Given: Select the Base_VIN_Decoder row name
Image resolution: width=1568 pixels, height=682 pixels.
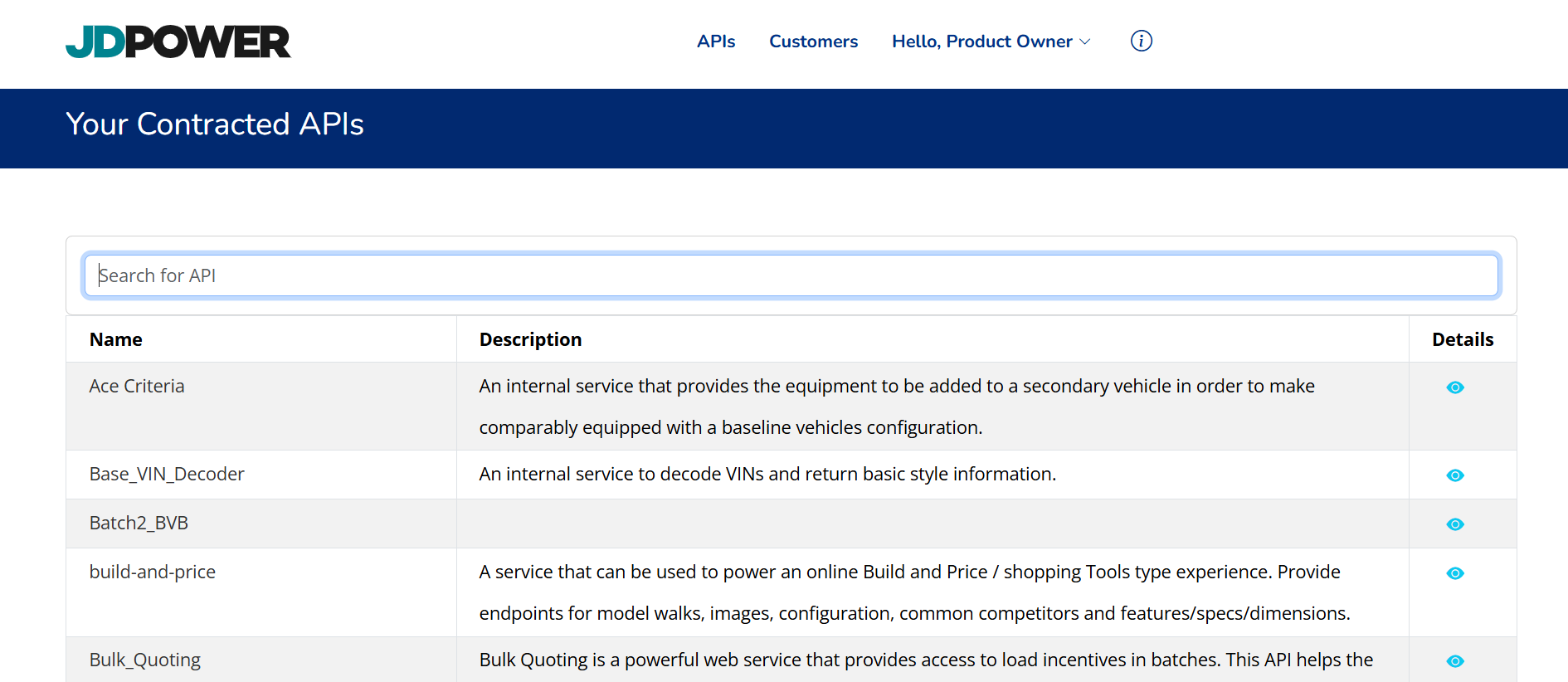Looking at the screenshot, I should click(167, 474).
